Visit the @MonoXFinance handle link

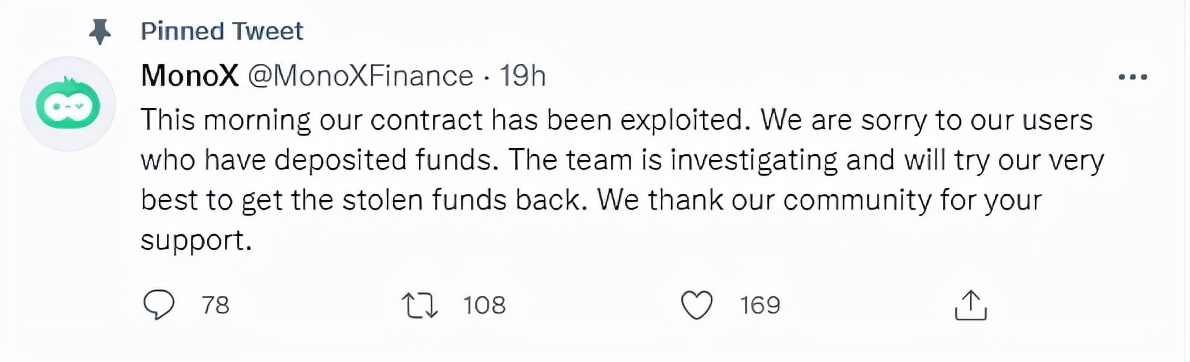coord(360,76)
